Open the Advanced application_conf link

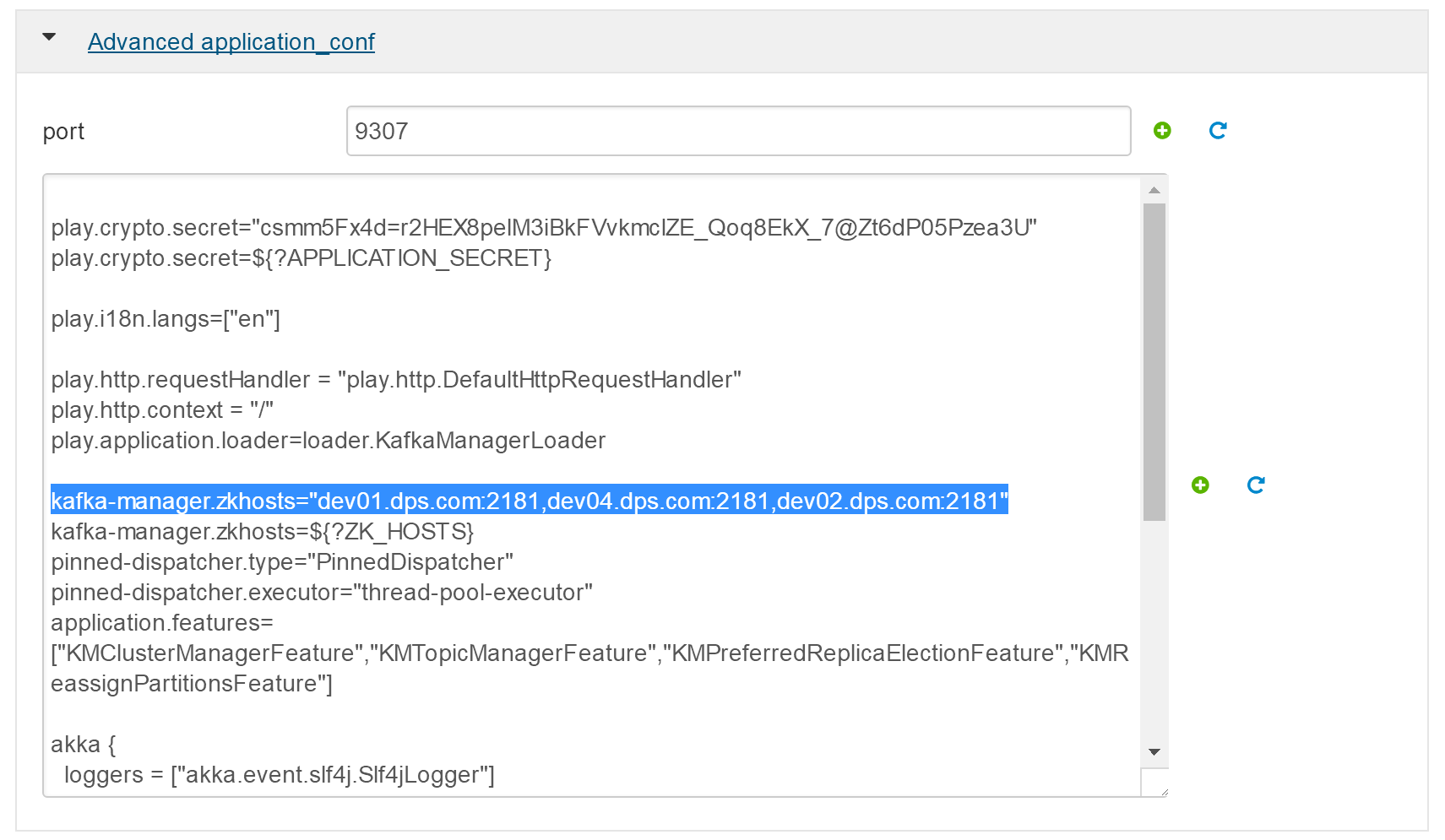coord(231,41)
